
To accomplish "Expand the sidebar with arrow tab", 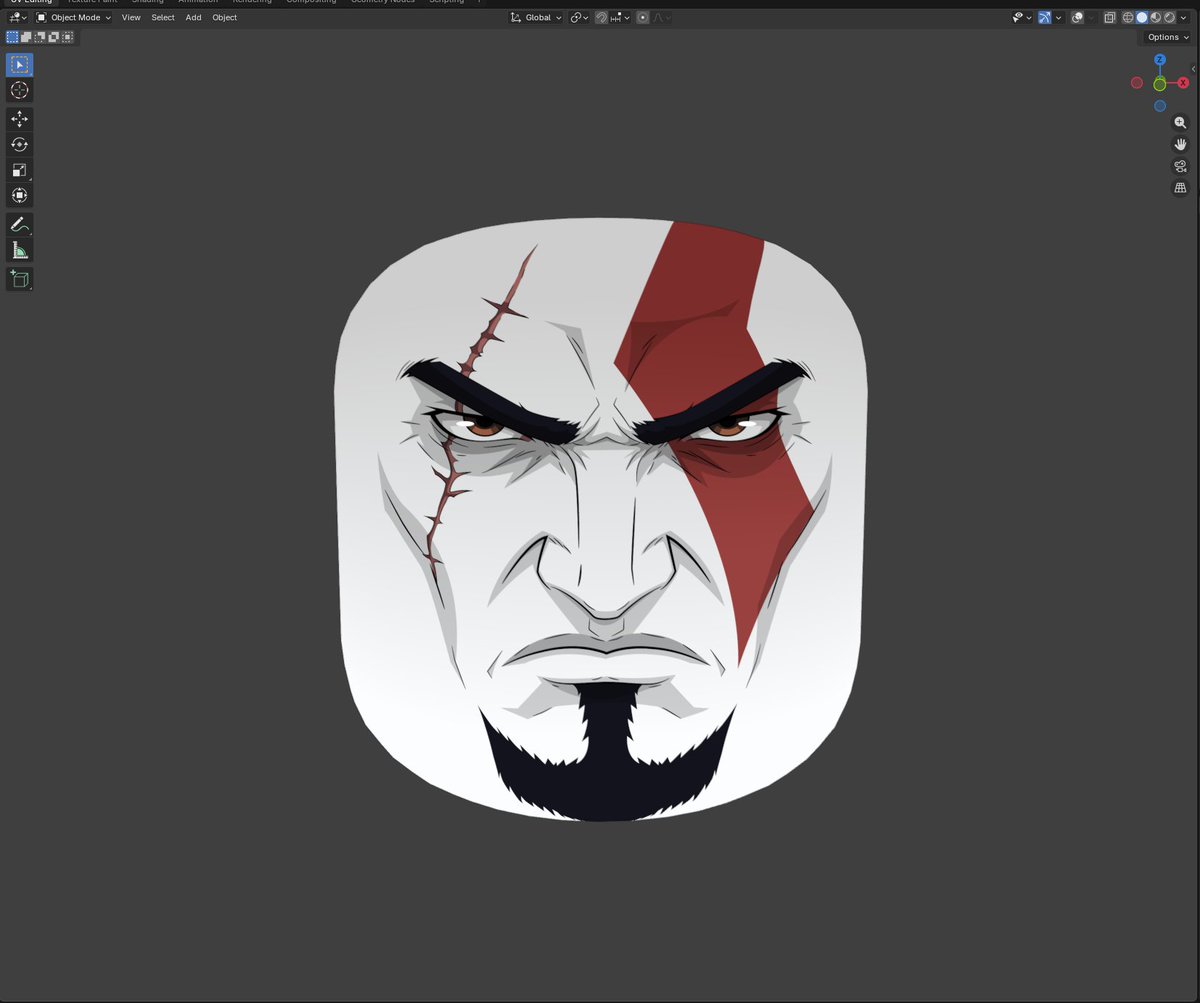I will click(x=1194, y=68).
